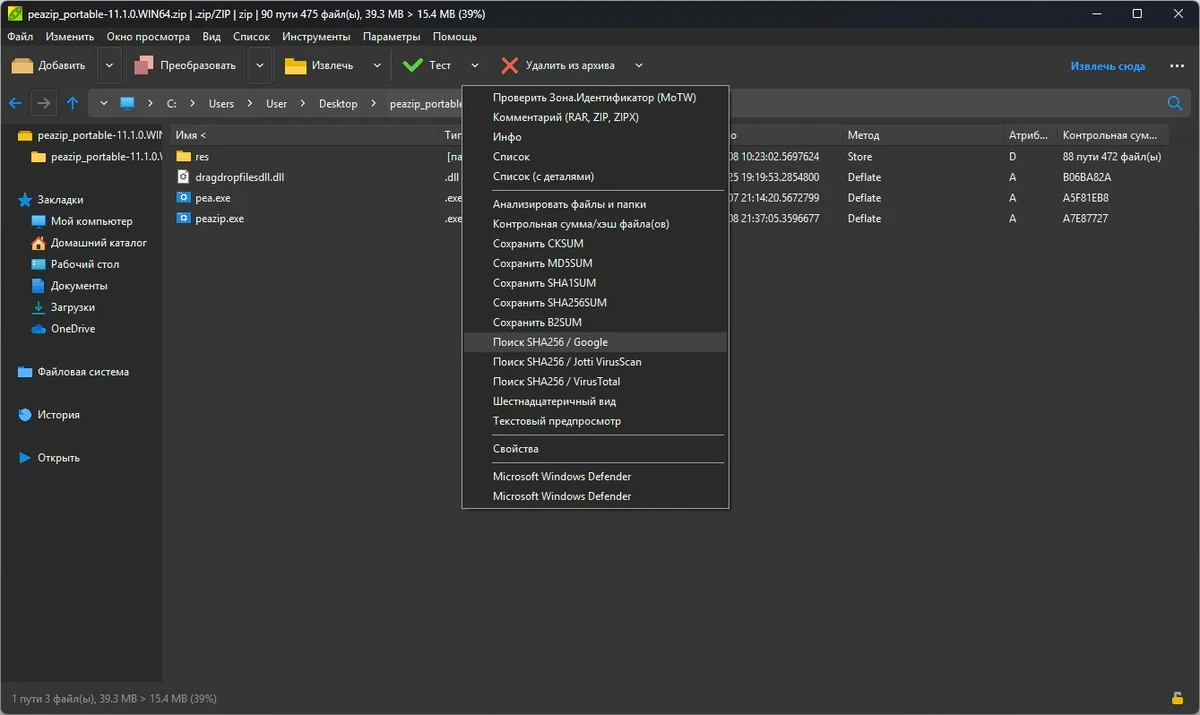Image resolution: width=1200 pixels, height=715 pixels.
Task: Click the Домашний каталог house icon
Action: pyautogui.click(x=39, y=243)
